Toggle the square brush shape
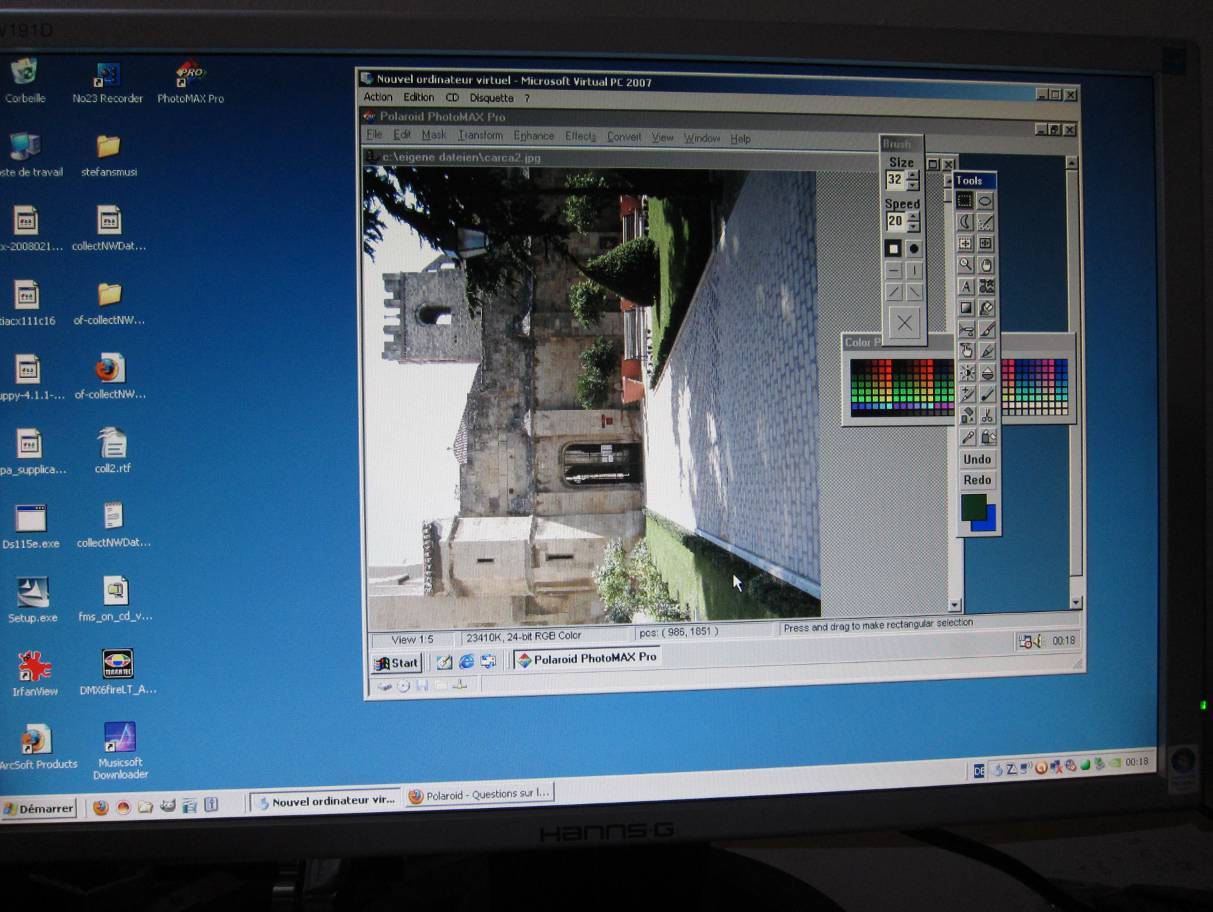The width and height of the screenshot is (1213, 912). point(893,248)
